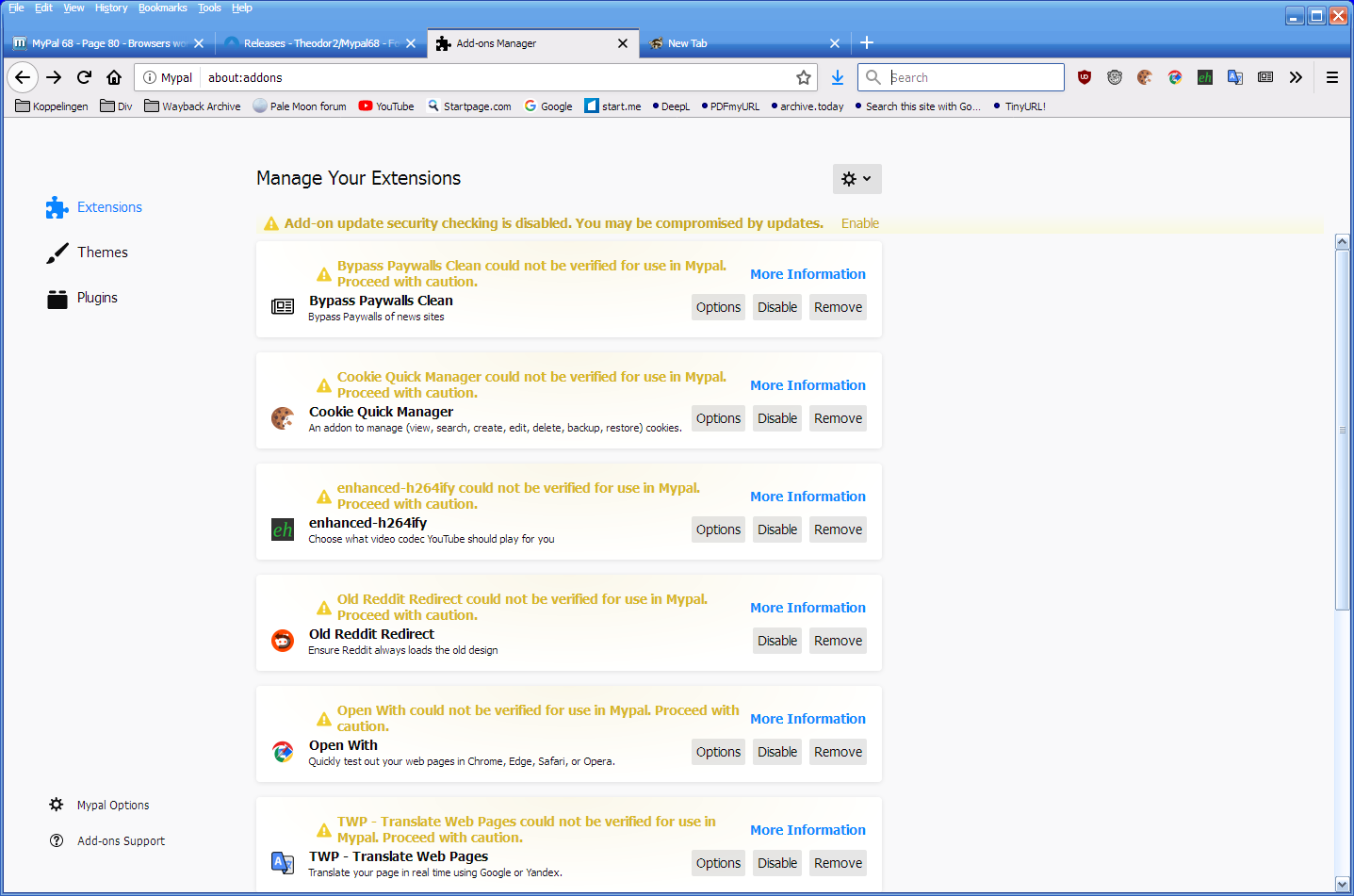Open the hamburger application menu

(1332, 77)
